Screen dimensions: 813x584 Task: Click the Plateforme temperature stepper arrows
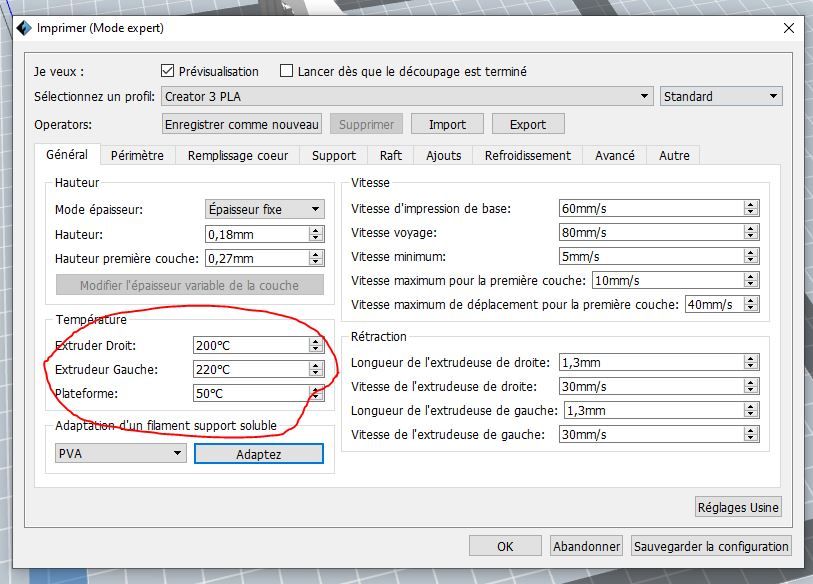(x=316, y=393)
